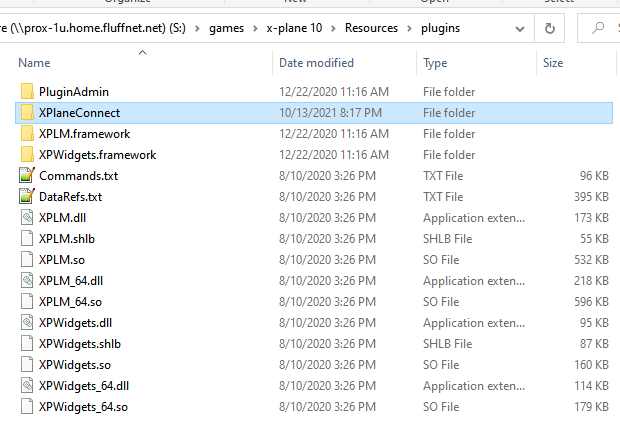This screenshot has width=620, height=423.
Task: Select XPWidgets.framework folder name
Action: pos(97,155)
